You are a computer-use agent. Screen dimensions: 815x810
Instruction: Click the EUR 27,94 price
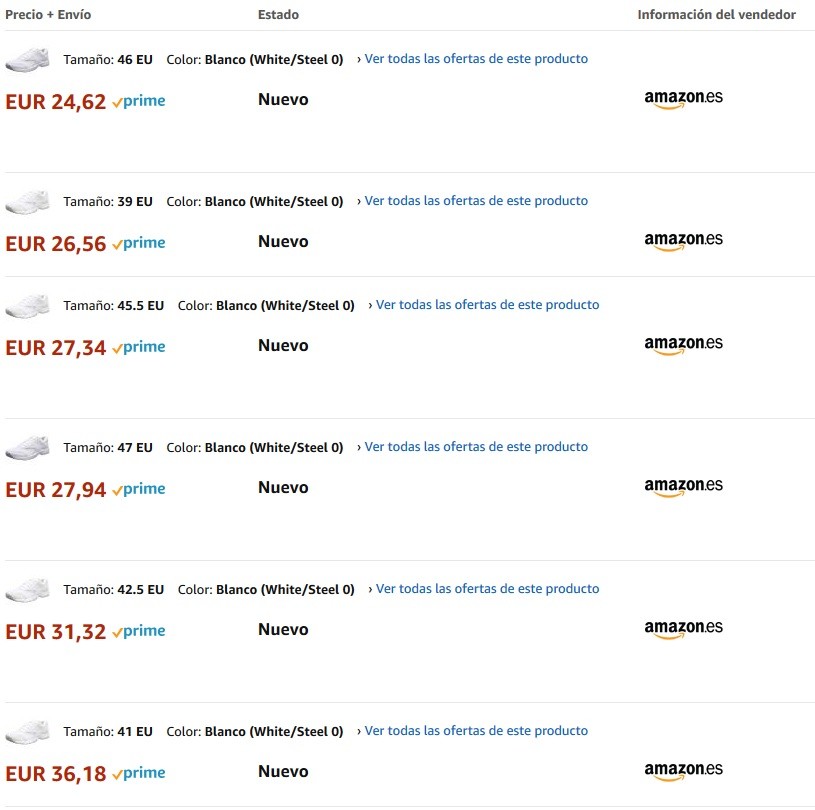56,489
